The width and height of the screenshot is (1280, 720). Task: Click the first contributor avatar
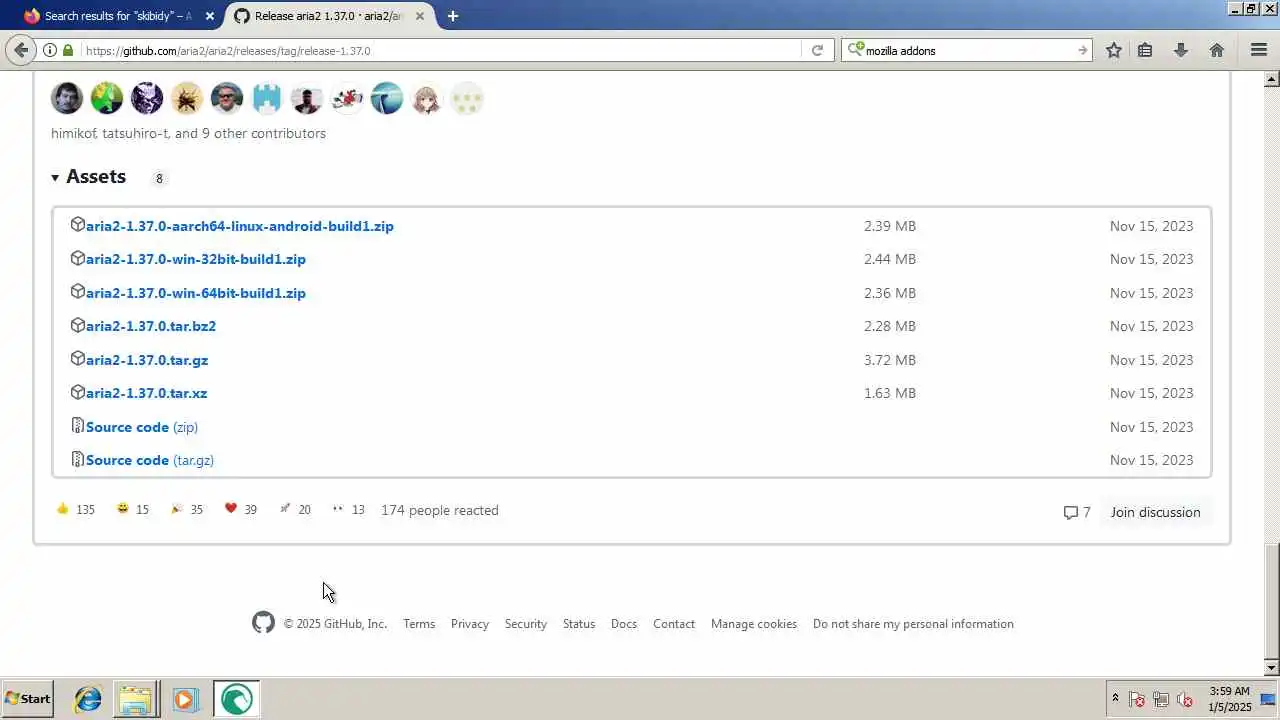click(67, 98)
